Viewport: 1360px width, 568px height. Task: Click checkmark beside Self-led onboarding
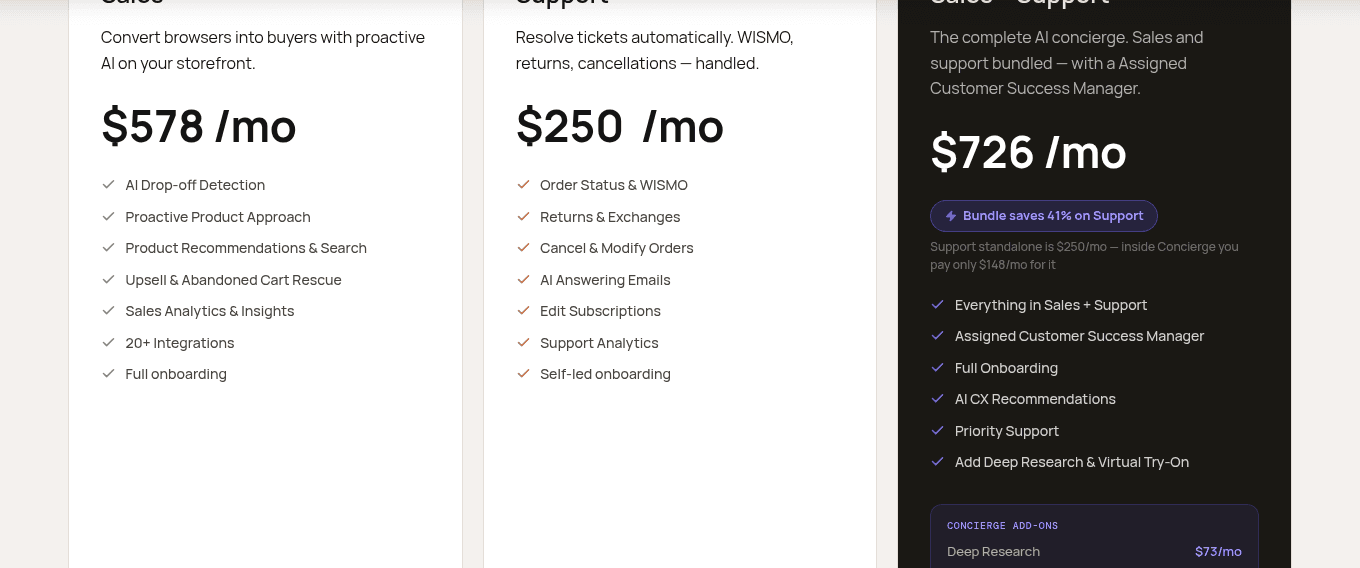(x=523, y=373)
